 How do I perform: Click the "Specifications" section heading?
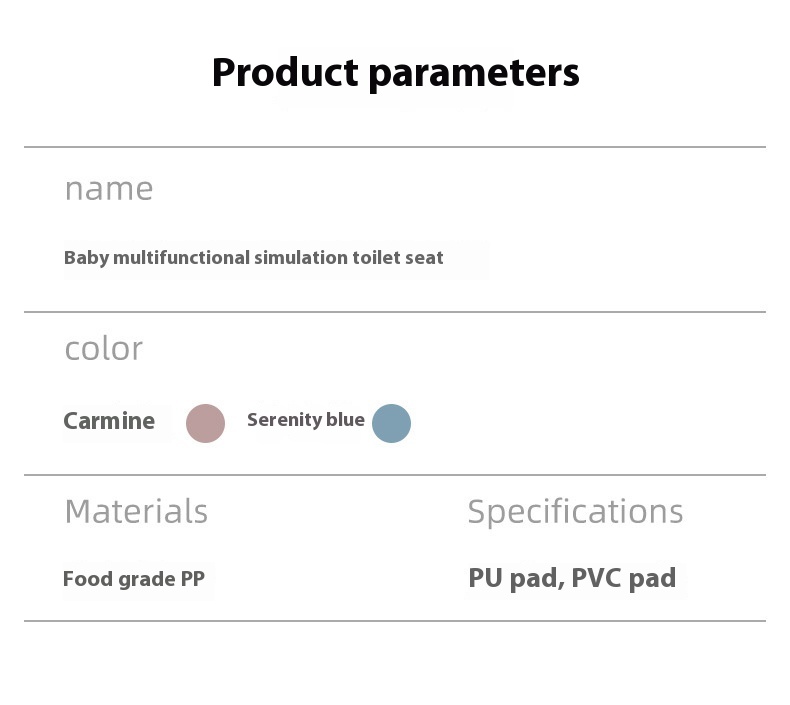(575, 511)
